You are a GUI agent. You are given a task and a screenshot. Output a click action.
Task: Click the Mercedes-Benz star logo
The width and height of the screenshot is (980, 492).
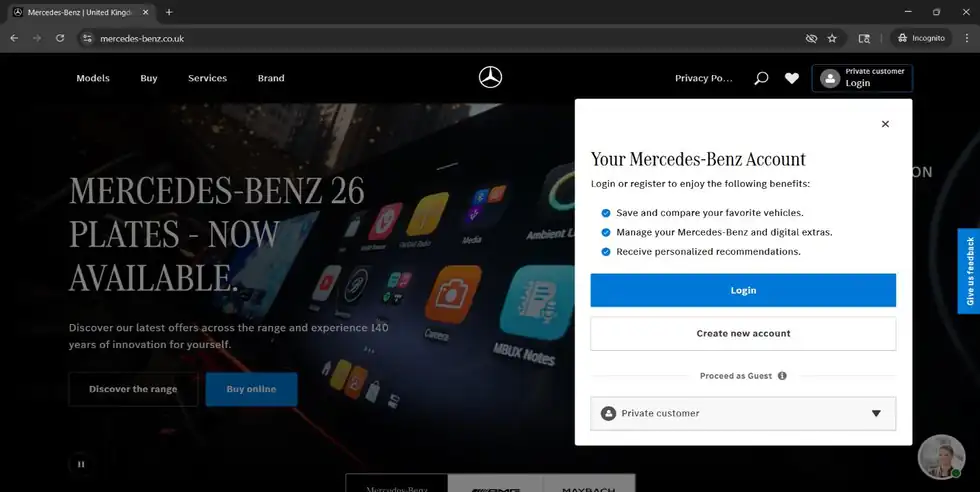[491, 78]
